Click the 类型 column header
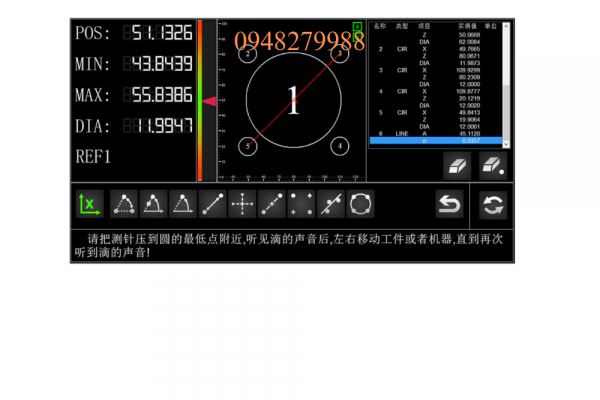This screenshot has height=400, width=600. (402, 26)
